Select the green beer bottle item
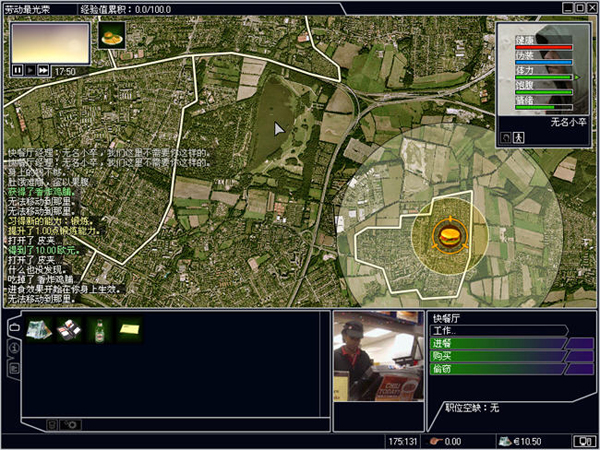Viewport: 600px width, 450px height. coord(99,329)
